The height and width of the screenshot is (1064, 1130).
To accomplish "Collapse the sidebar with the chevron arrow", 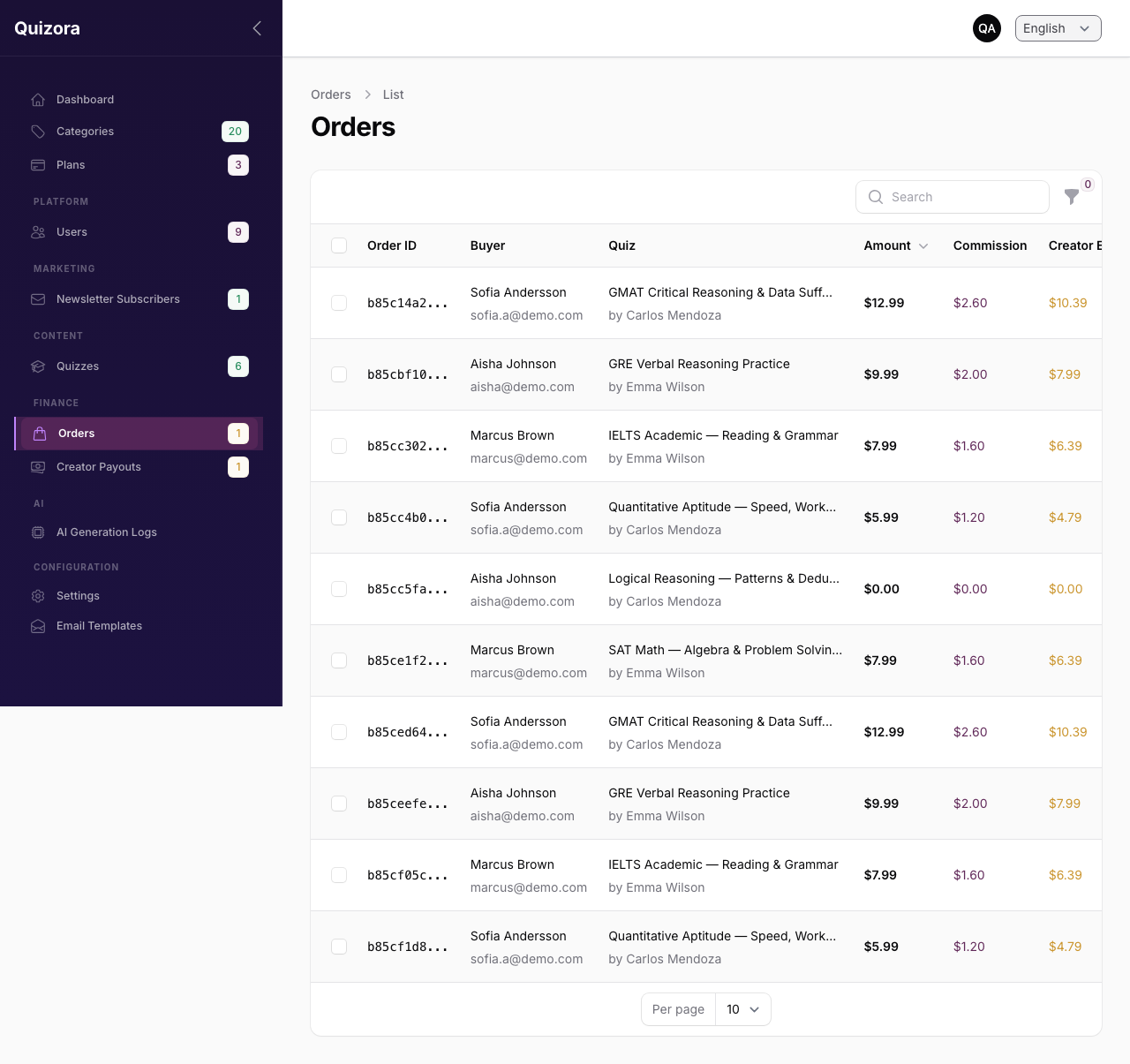I will tap(257, 28).
